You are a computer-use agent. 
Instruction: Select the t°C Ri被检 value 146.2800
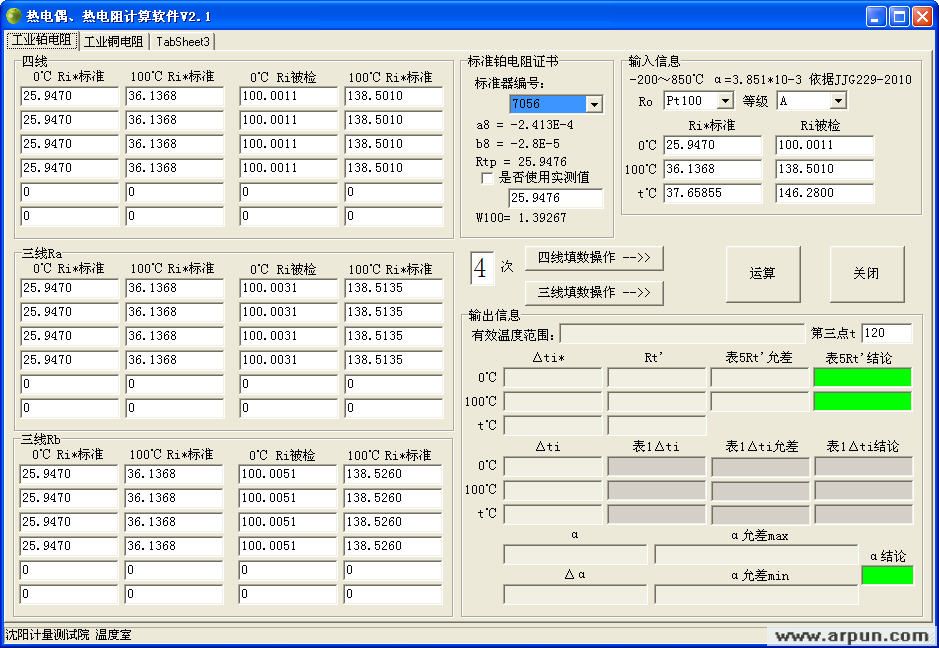(x=823, y=193)
